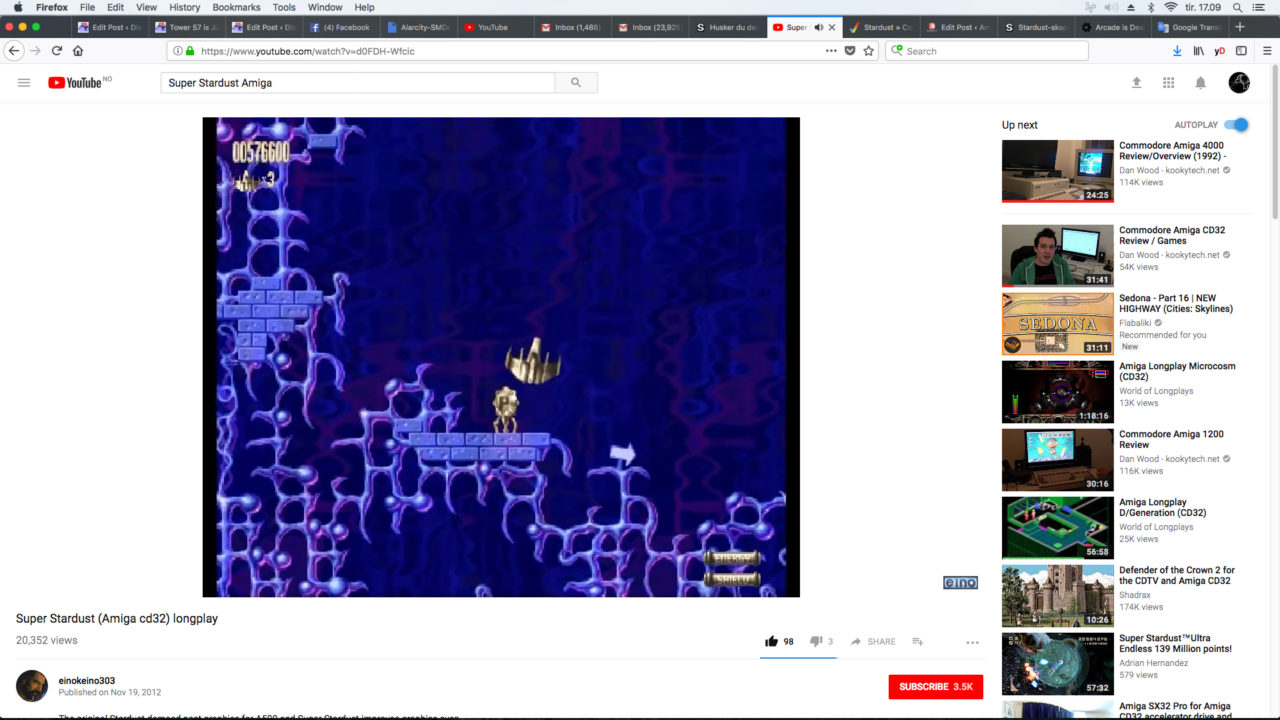Click the Add to playlist icon

pyautogui.click(x=918, y=641)
